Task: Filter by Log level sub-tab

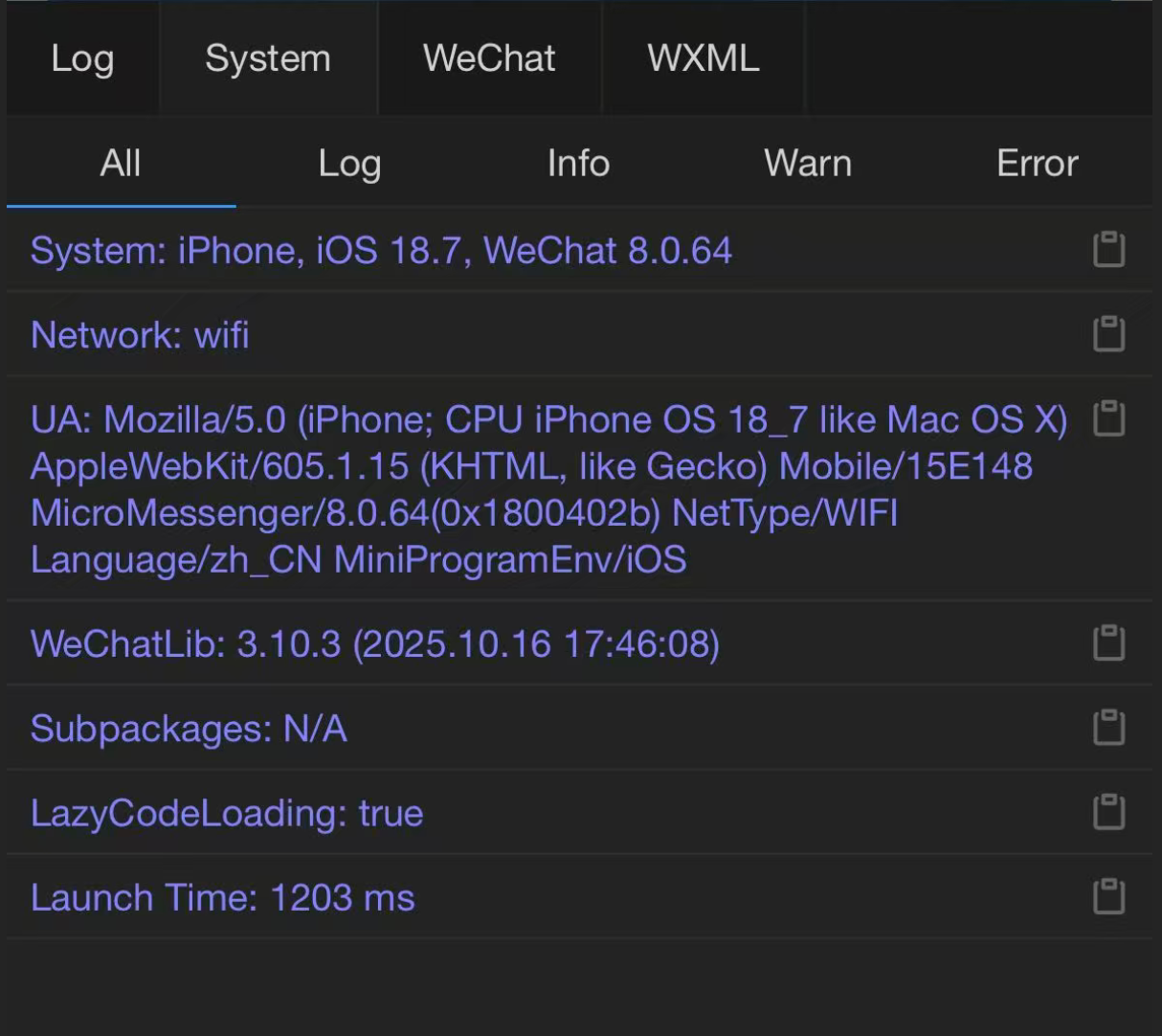Action: (349, 163)
